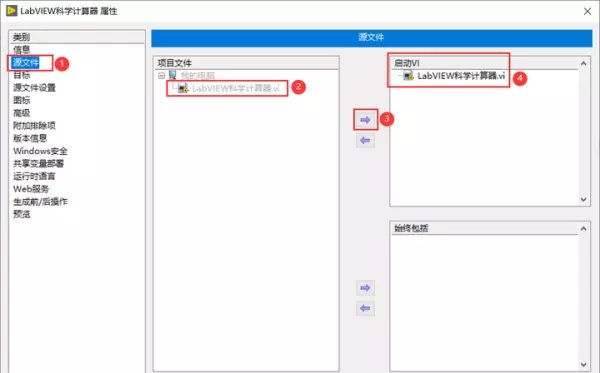The width and height of the screenshot is (600, 373).
Task: Open the 图标 category
Action: click(21, 100)
